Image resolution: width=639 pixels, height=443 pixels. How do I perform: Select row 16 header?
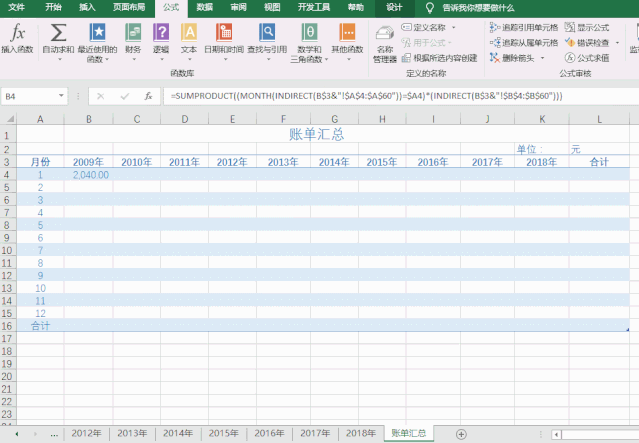point(7,326)
